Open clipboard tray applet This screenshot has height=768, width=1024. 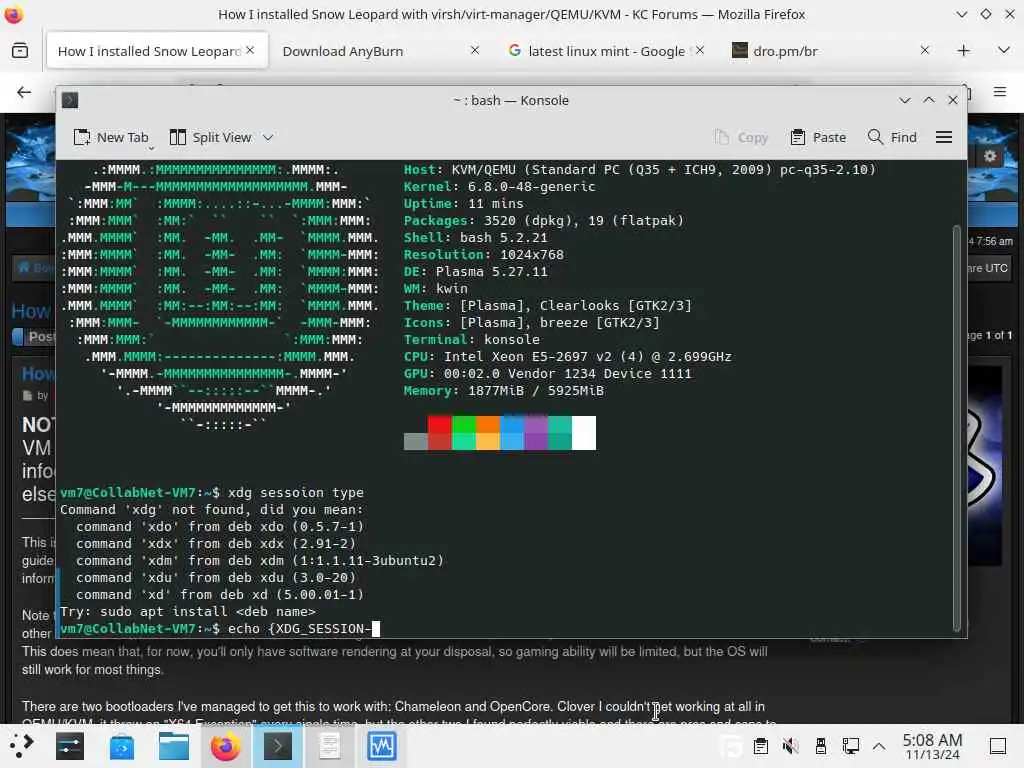(x=760, y=746)
